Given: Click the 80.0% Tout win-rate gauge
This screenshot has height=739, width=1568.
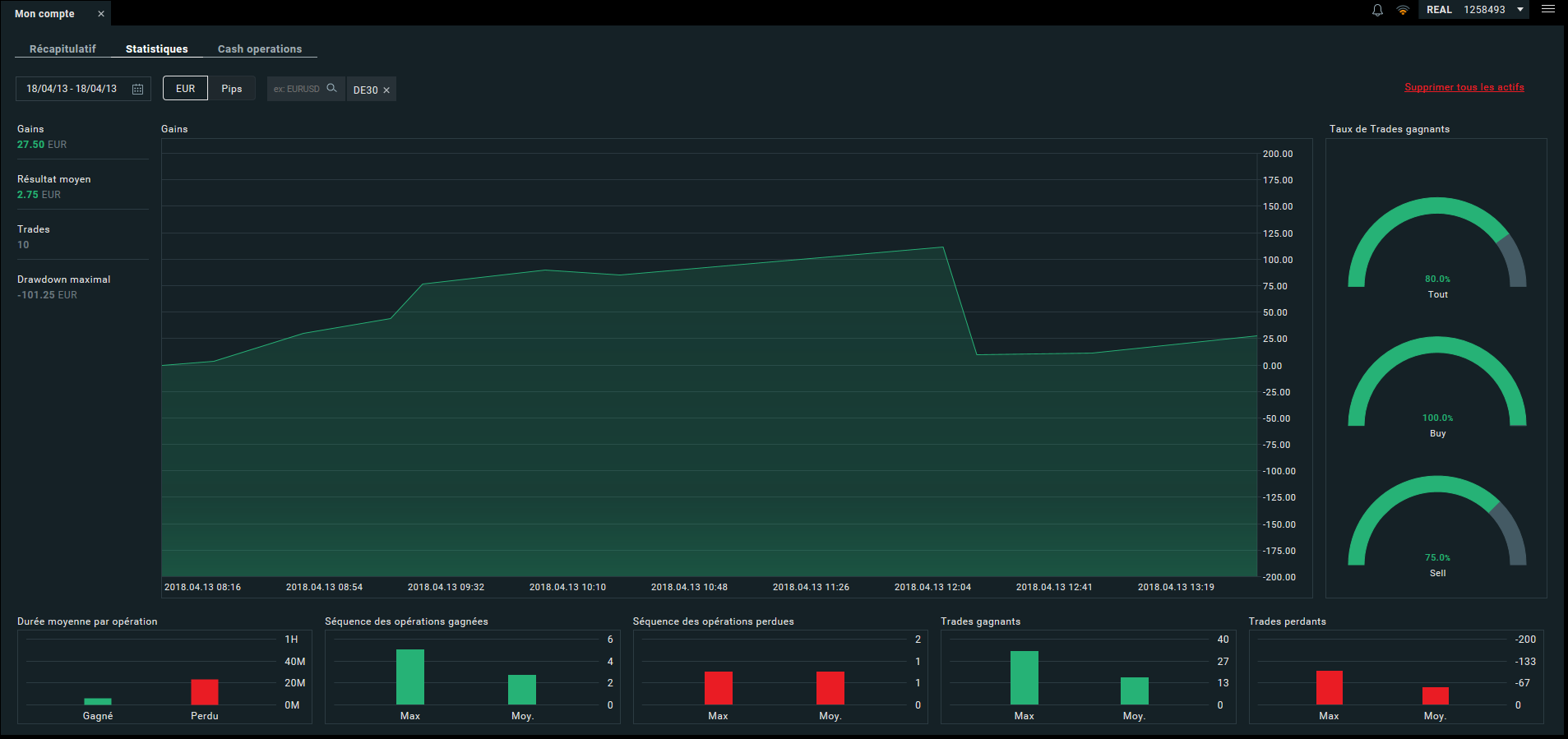Looking at the screenshot, I should 1436,245.
